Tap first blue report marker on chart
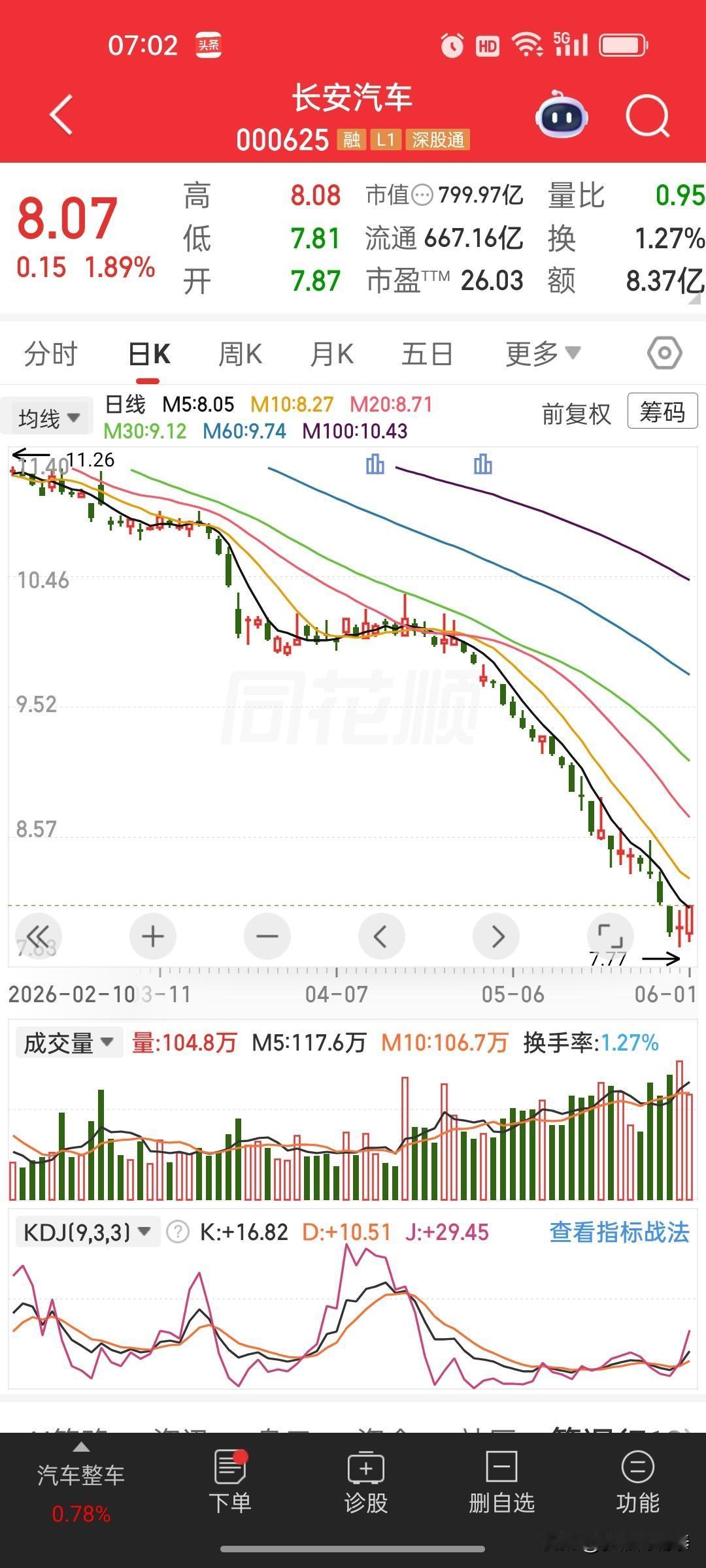The height and width of the screenshot is (1568, 706). pos(375,465)
